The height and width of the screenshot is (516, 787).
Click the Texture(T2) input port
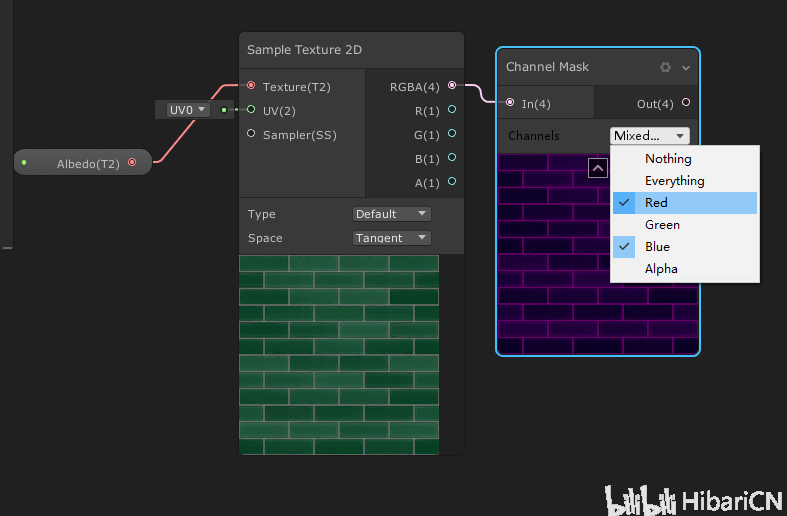pyautogui.click(x=251, y=86)
